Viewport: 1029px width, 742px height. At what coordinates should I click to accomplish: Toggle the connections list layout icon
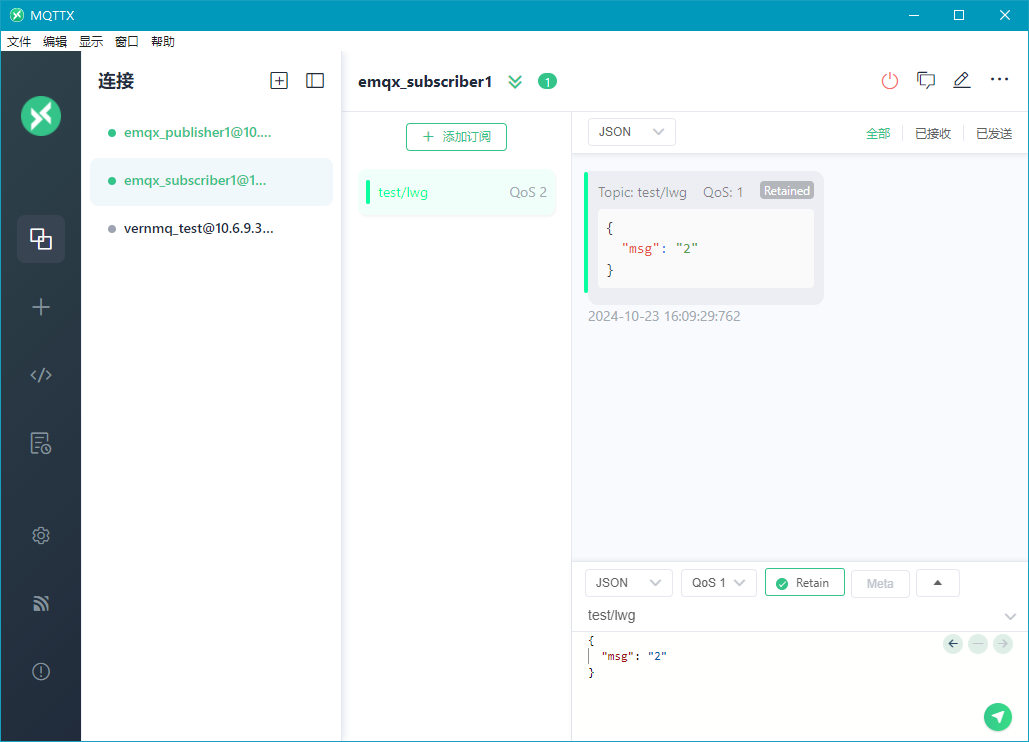pos(315,81)
